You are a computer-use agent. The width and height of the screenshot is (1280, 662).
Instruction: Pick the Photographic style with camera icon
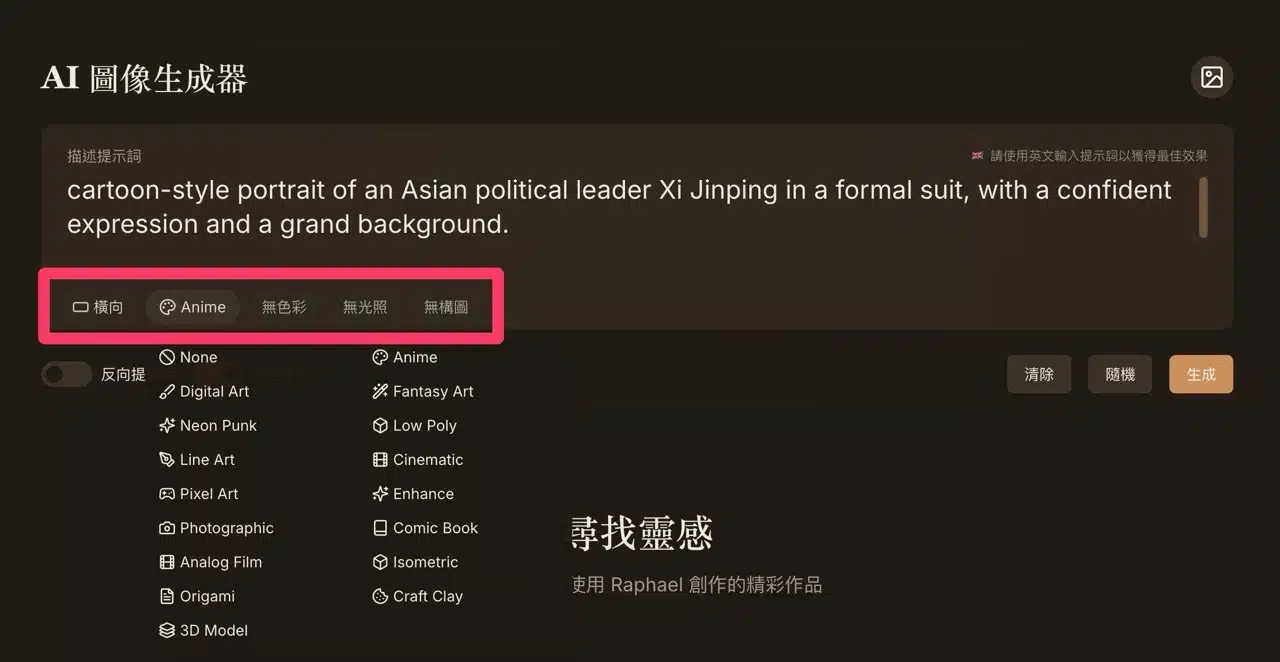point(216,528)
